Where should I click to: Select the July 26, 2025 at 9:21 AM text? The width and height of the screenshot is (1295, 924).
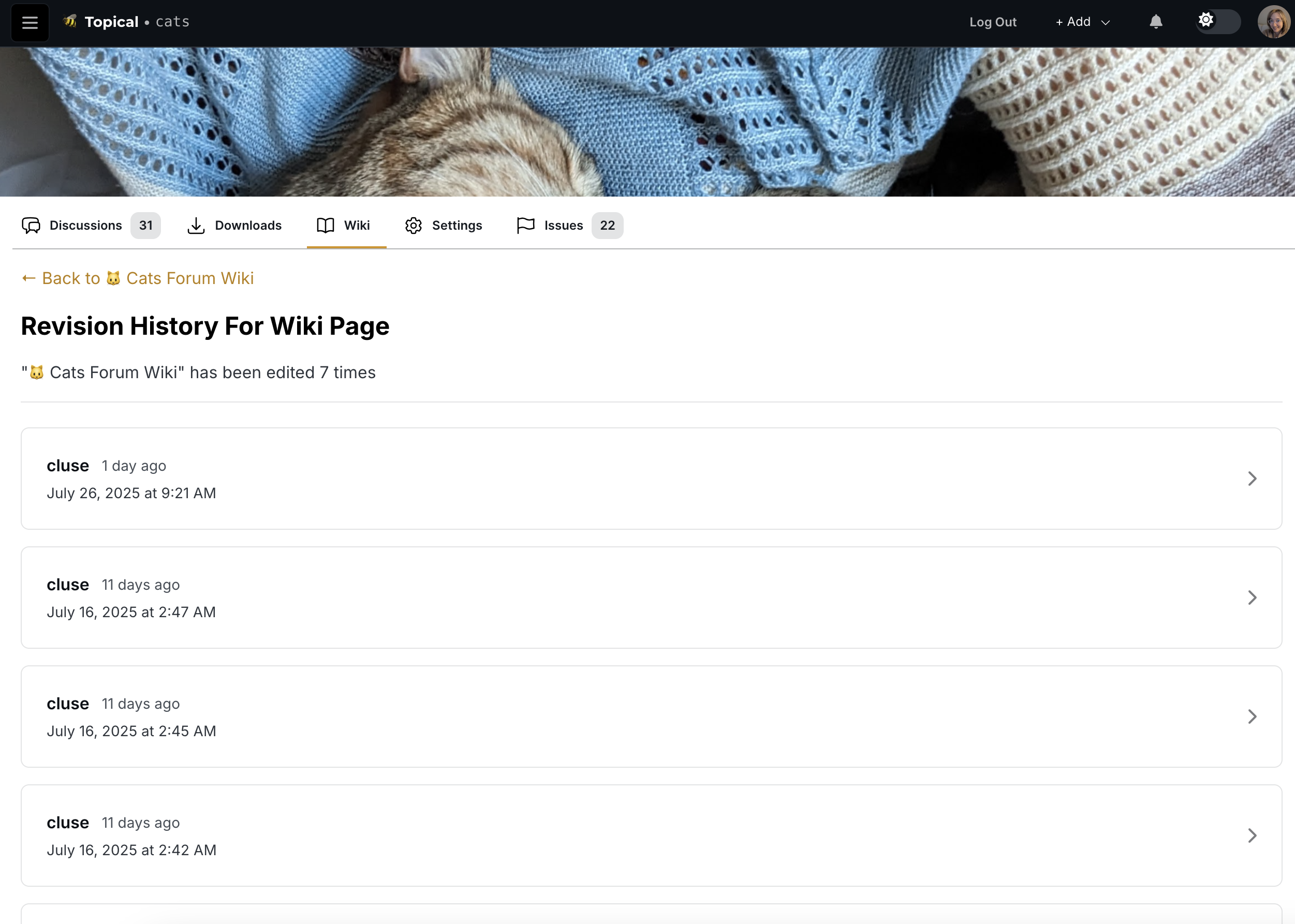131,493
